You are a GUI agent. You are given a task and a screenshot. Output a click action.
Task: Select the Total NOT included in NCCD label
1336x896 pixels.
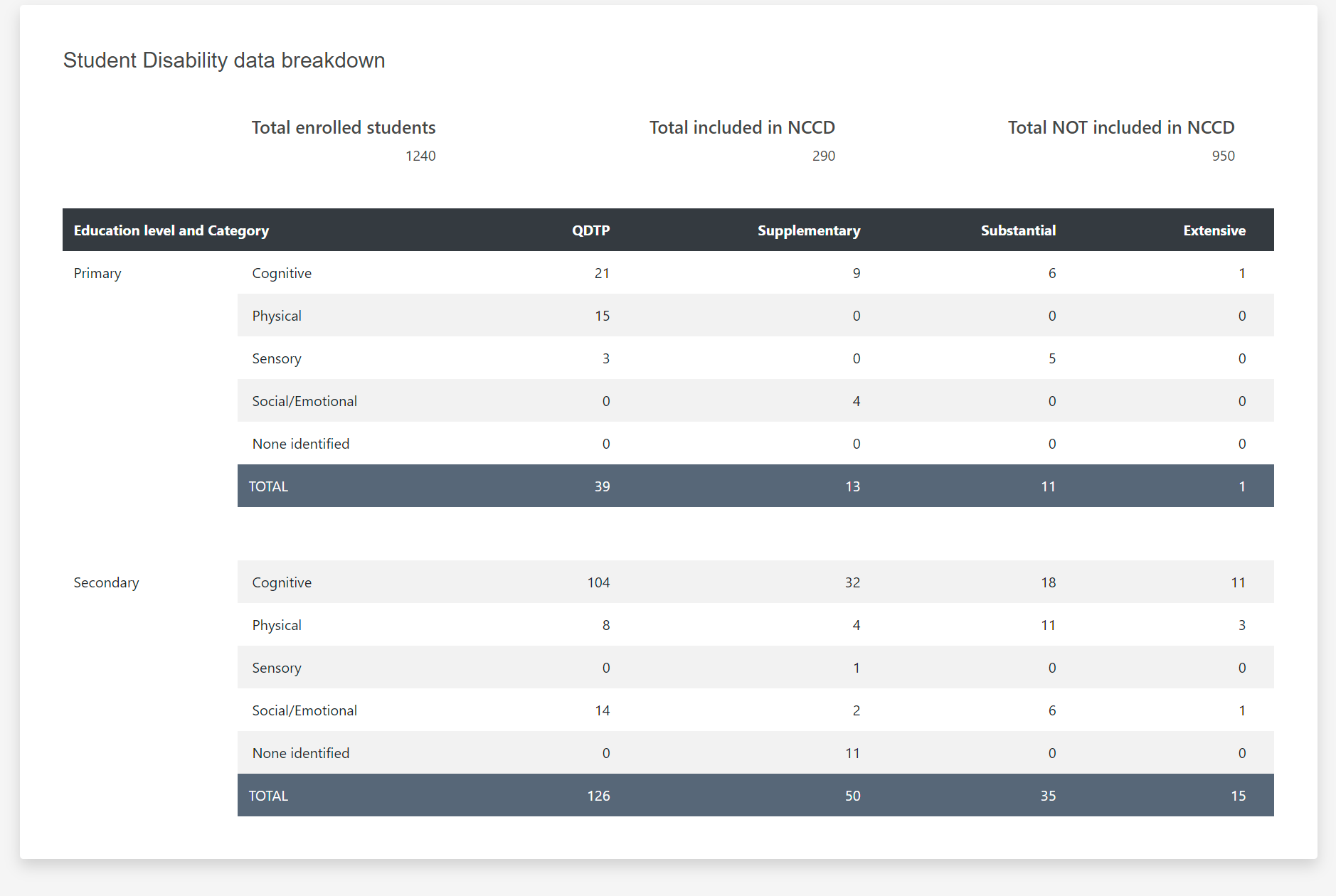point(1121,127)
